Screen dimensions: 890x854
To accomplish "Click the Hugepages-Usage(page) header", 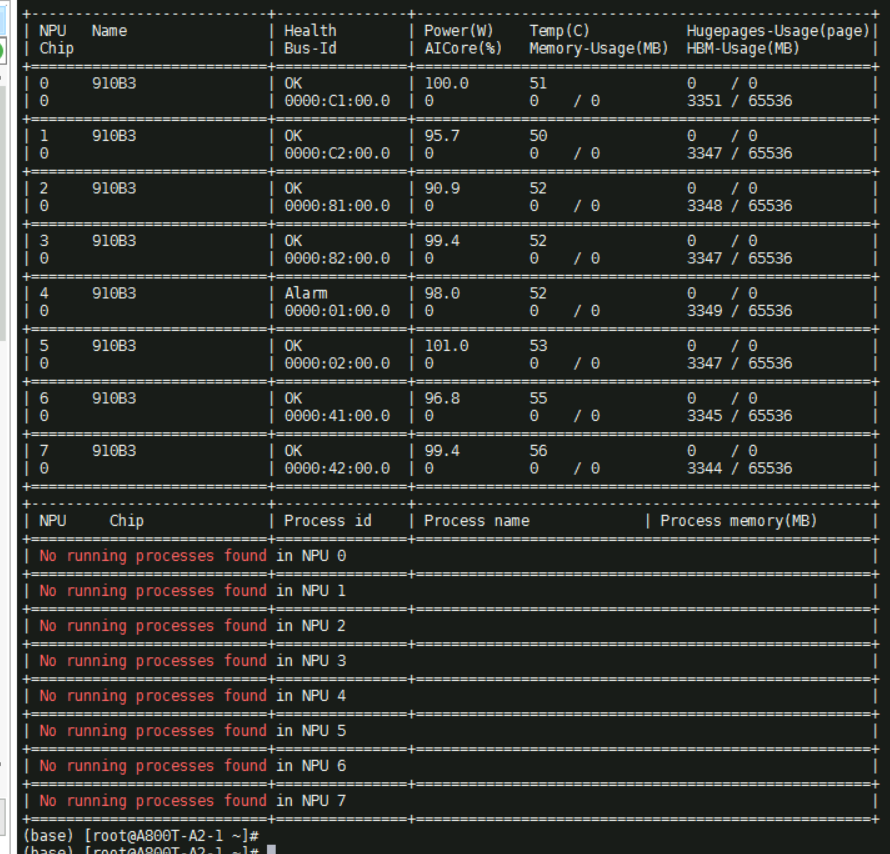I will (778, 31).
